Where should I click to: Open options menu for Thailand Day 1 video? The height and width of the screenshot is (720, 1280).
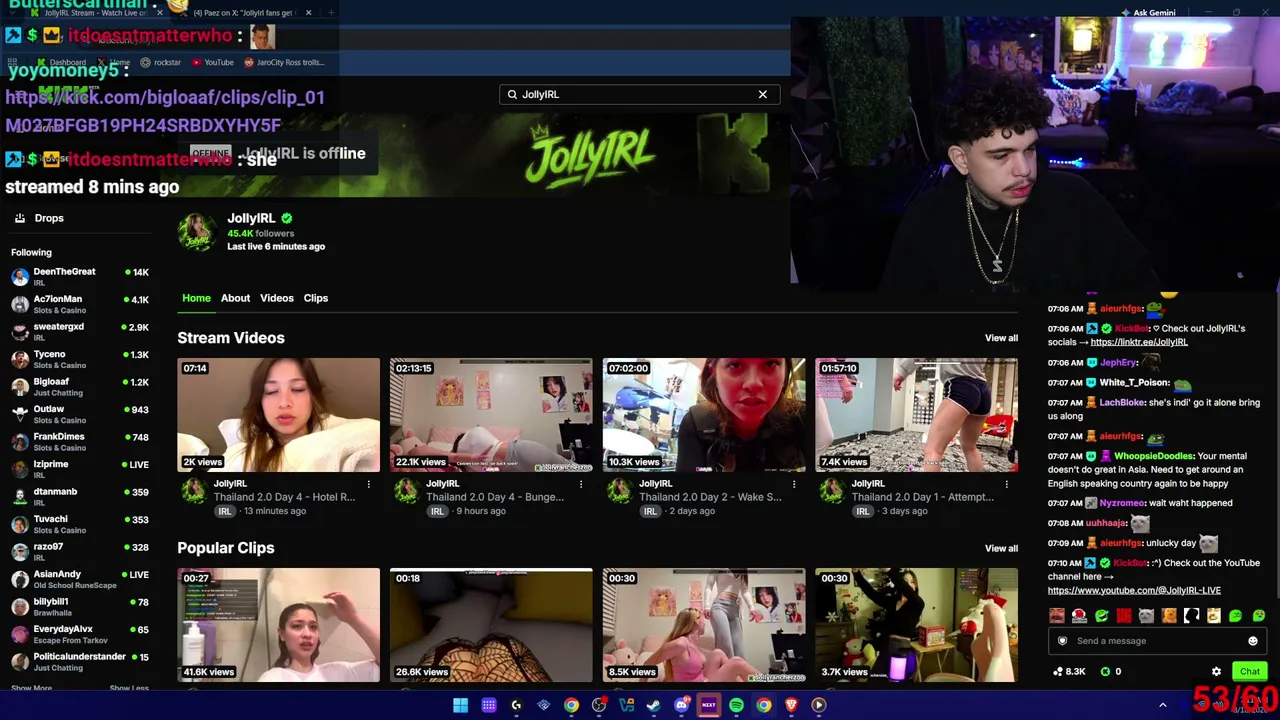tap(1006, 485)
